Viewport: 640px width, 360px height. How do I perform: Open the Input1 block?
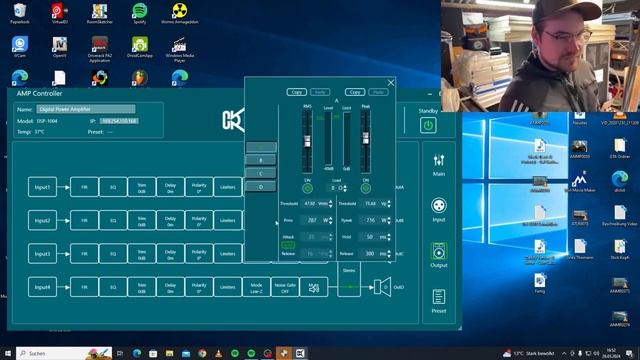42,187
